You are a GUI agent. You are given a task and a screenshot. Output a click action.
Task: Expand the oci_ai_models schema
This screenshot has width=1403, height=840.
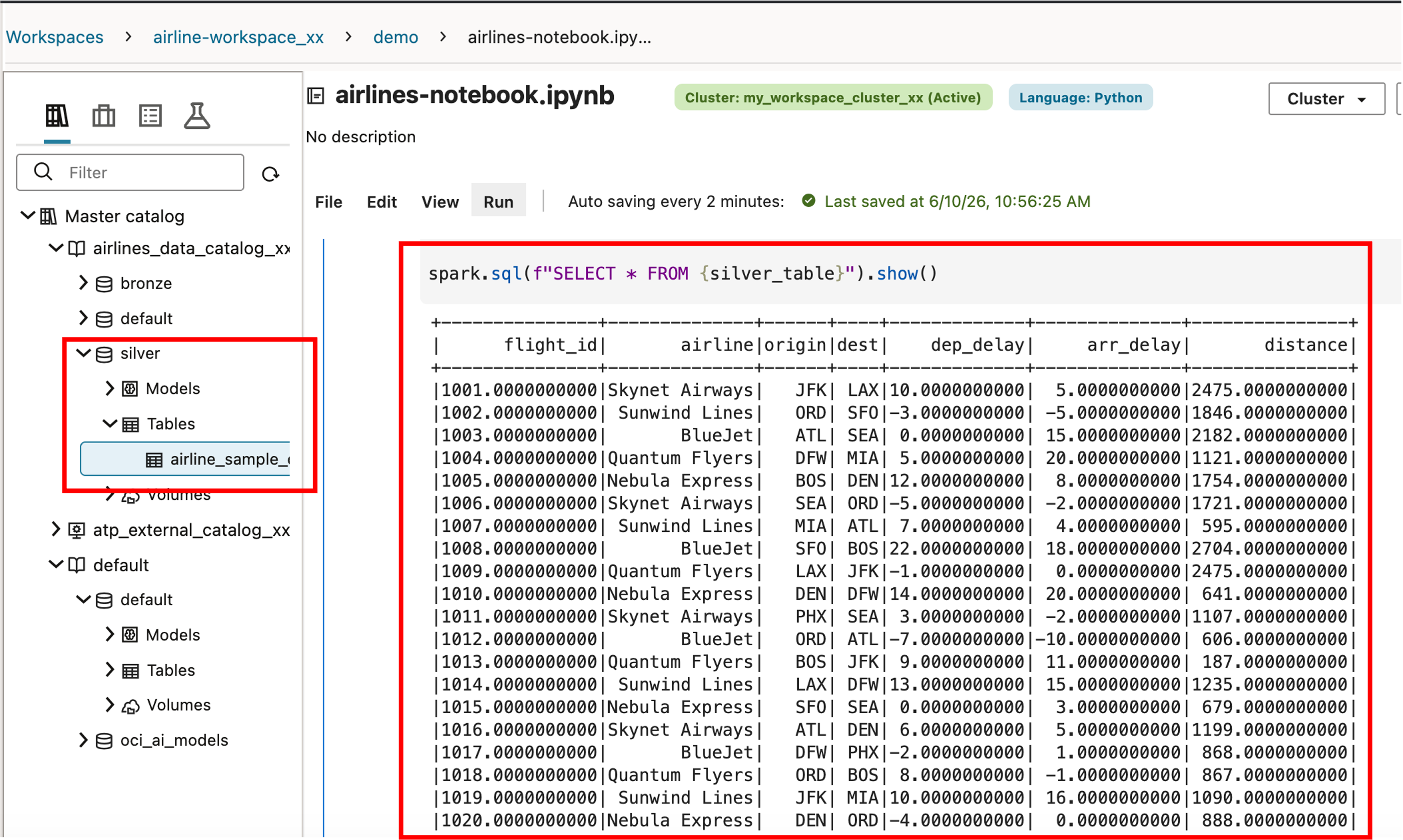click(x=83, y=740)
